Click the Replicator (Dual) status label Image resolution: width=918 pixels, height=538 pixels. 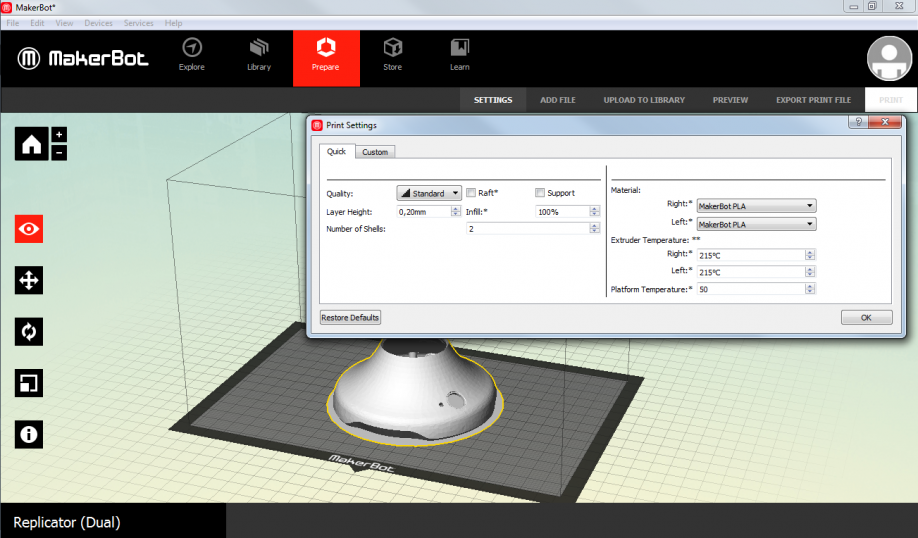coord(67,522)
